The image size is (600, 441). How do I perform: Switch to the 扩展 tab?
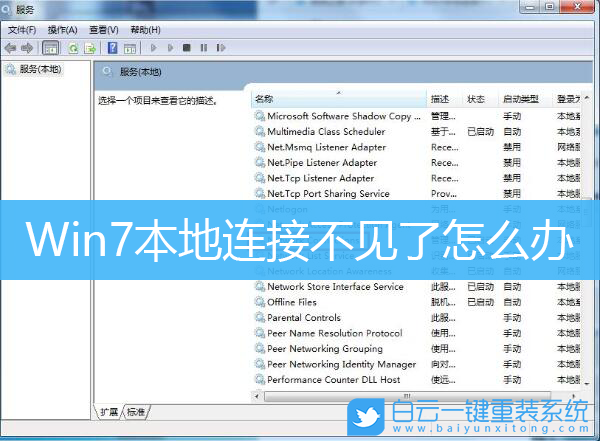pyautogui.click(x=109, y=412)
